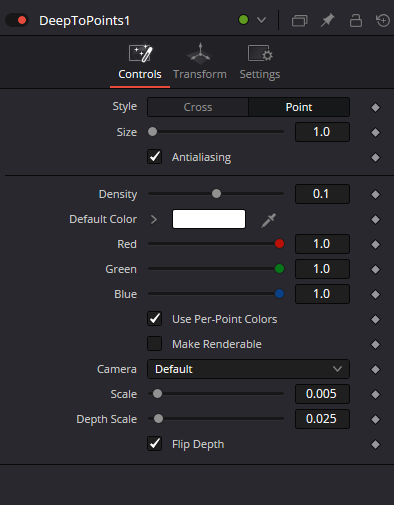
Task: Click the Scale value field 0.005
Action: click(x=322, y=394)
